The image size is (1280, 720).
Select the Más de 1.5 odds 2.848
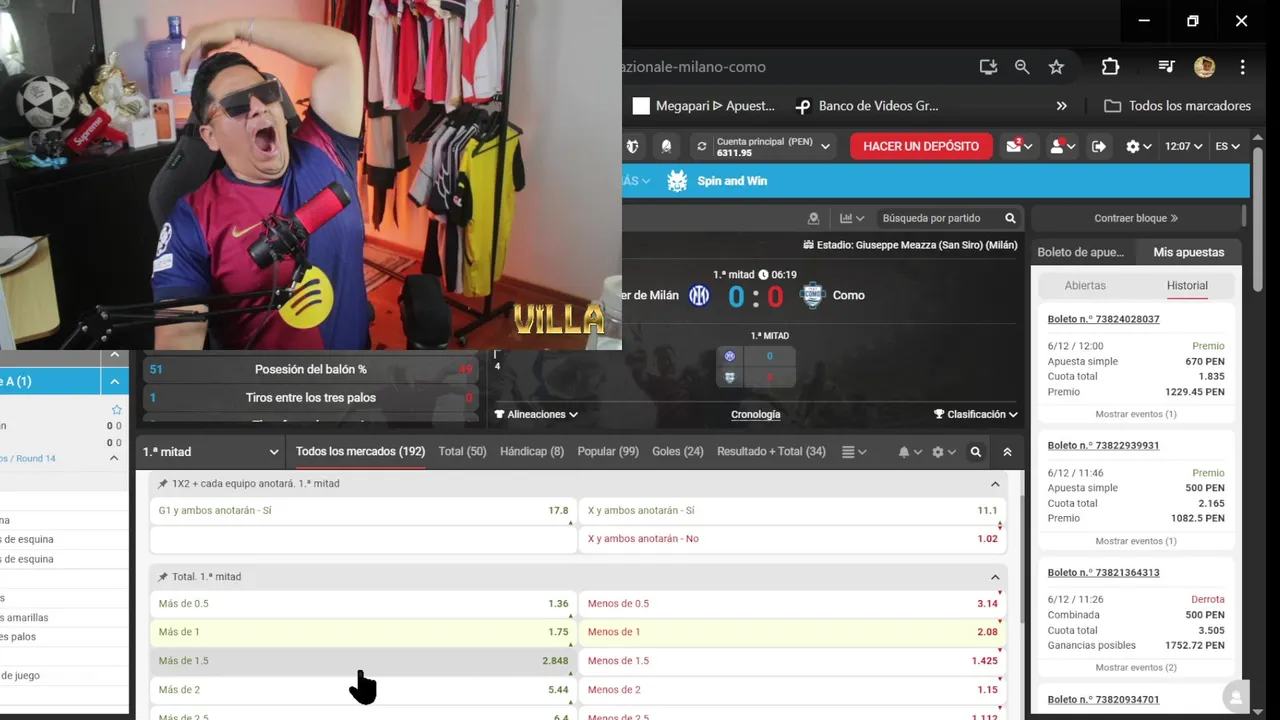pos(363,661)
